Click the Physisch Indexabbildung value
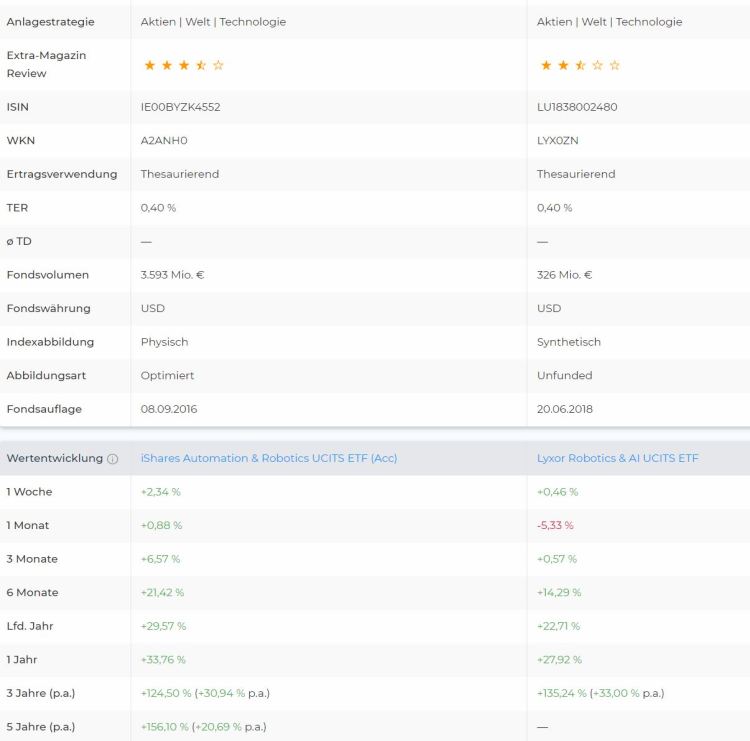Viewport: 750px width, 741px height. point(164,342)
